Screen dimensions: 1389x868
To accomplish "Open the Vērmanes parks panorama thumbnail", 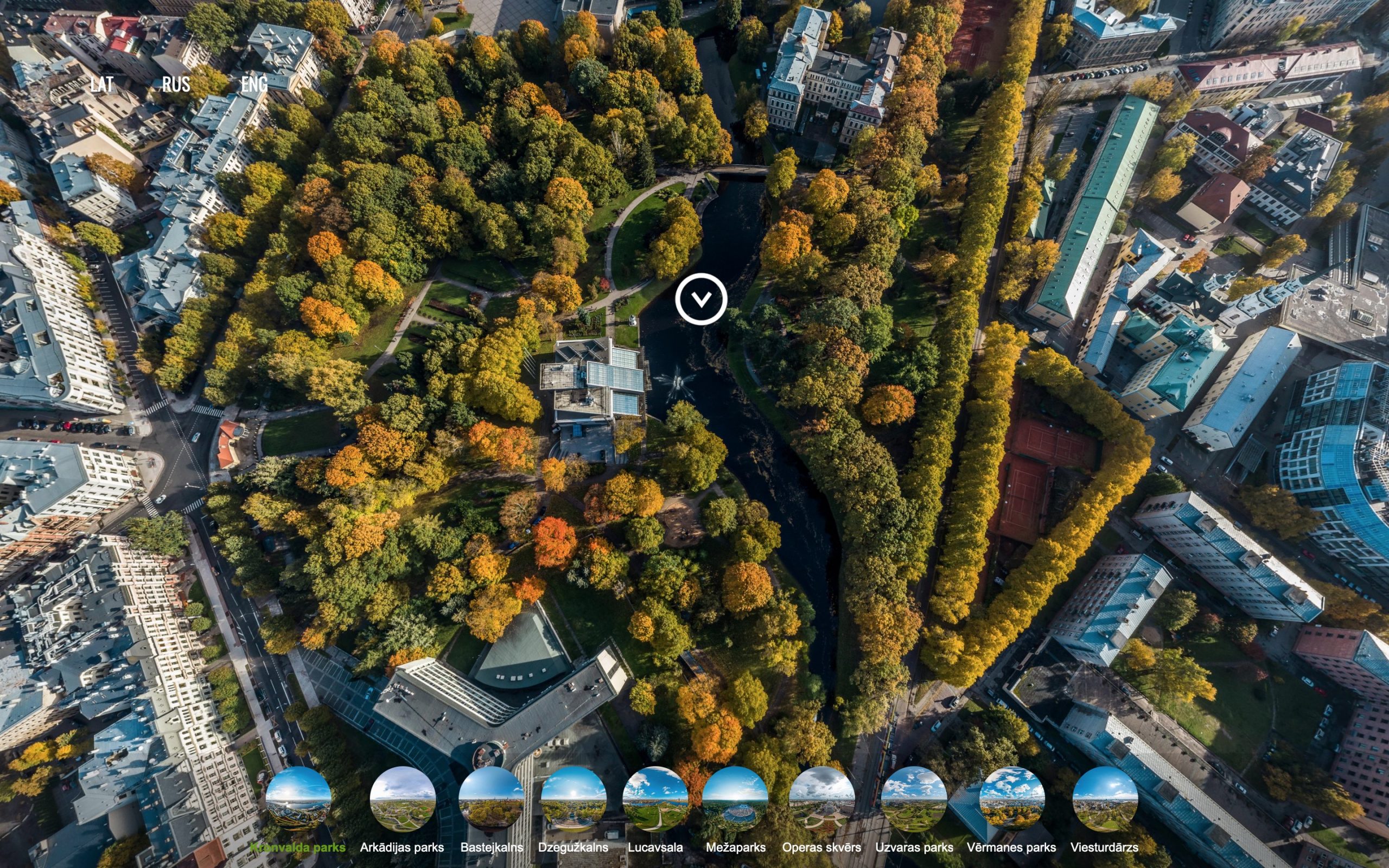I will point(1012,799).
